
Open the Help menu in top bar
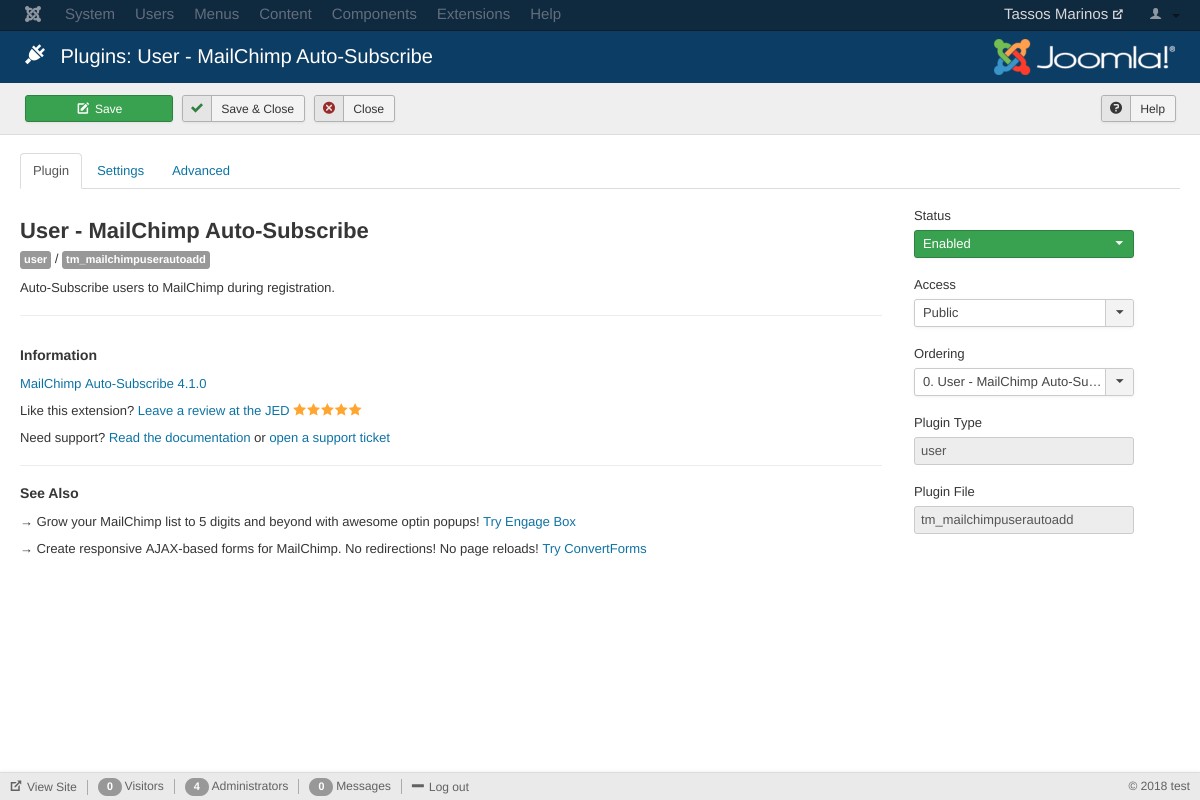(545, 14)
